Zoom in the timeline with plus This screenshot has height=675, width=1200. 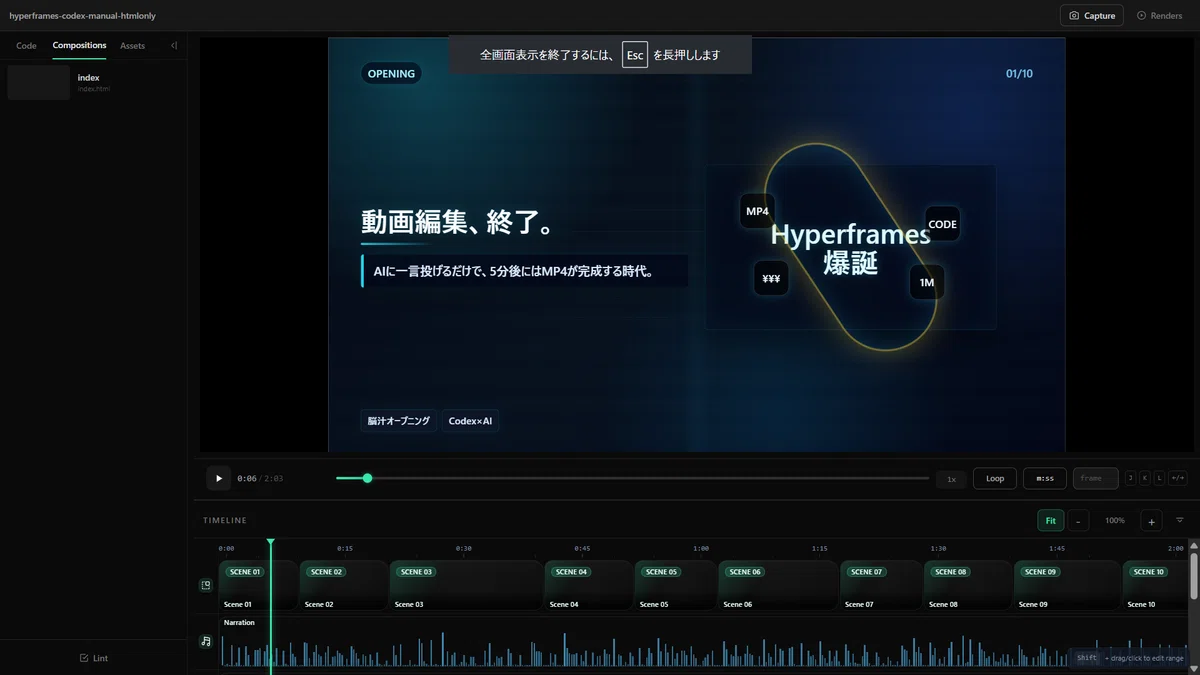click(1151, 520)
